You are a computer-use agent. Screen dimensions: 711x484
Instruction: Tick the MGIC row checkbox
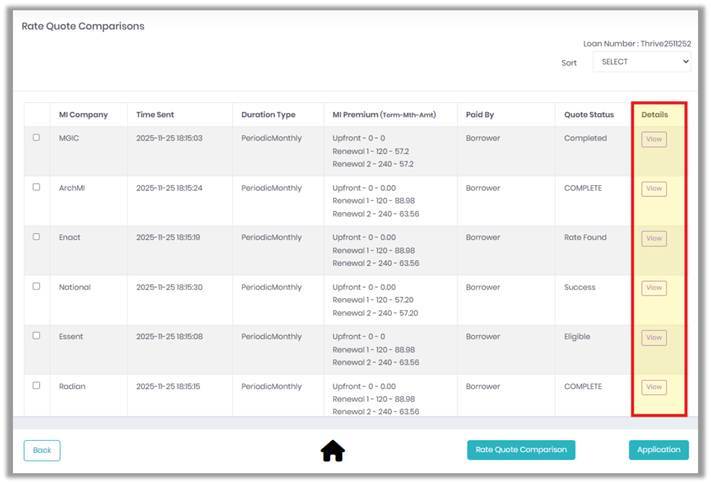36,137
